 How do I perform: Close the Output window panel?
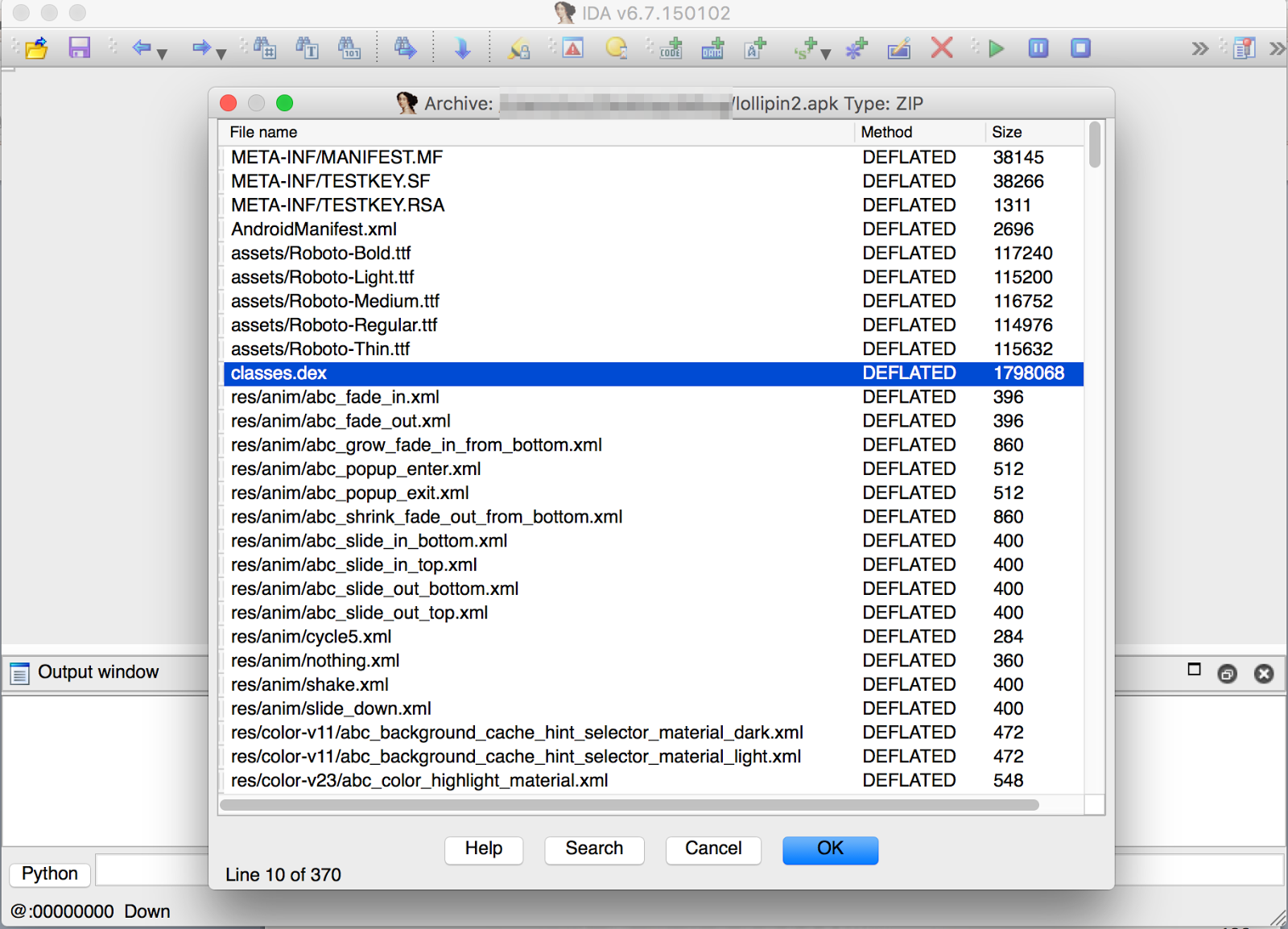pyautogui.click(x=1264, y=674)
